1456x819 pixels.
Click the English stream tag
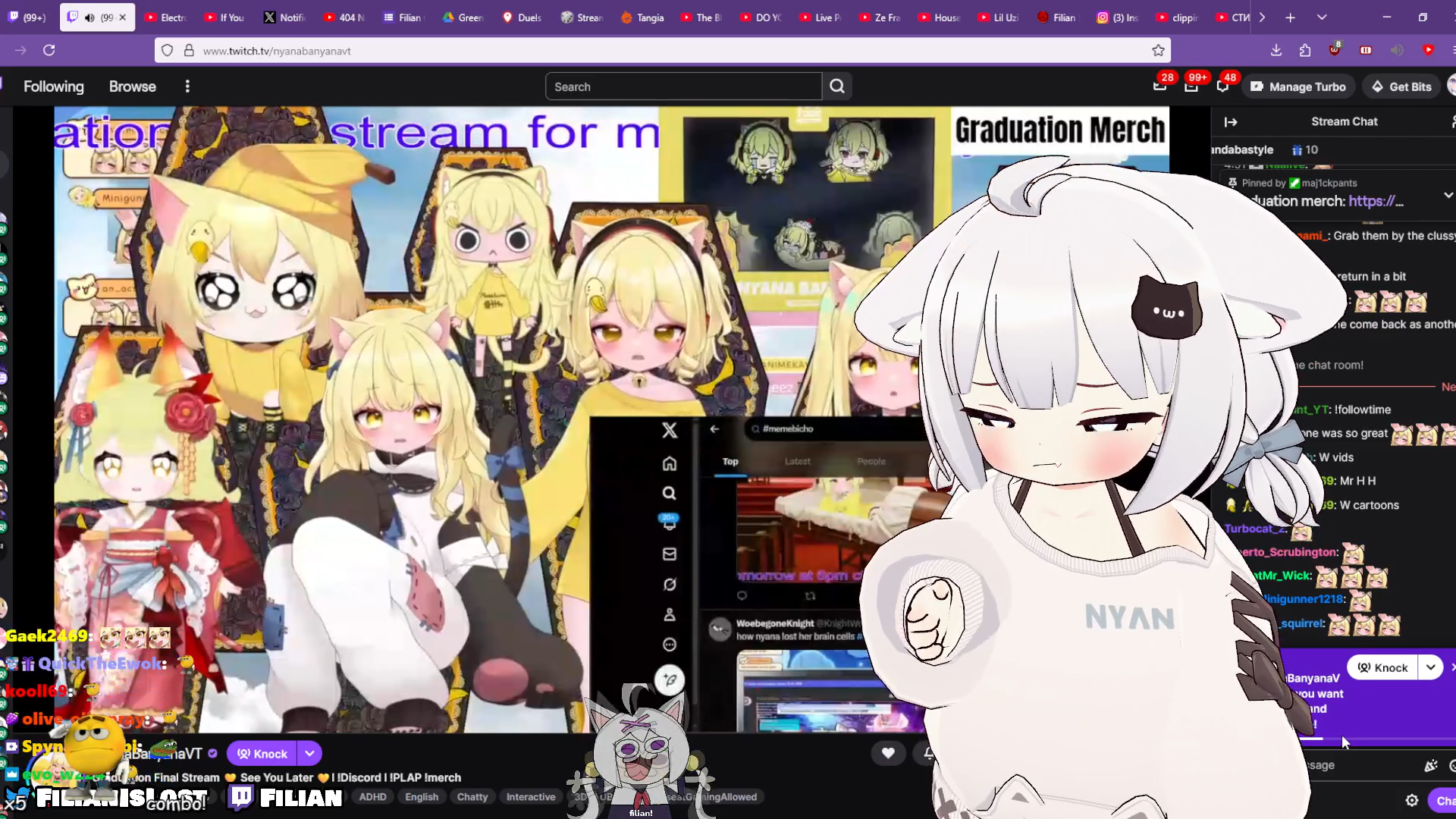click(x=422, y=797)
